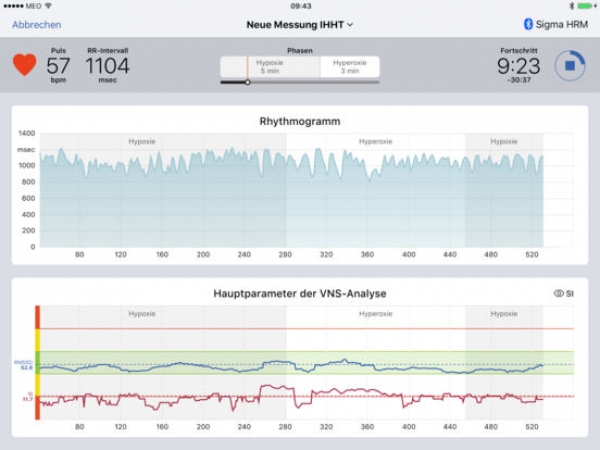Tap the battery icon in the status bar
The width and height of the screenshot is (600, 450).
pos(587,6)
